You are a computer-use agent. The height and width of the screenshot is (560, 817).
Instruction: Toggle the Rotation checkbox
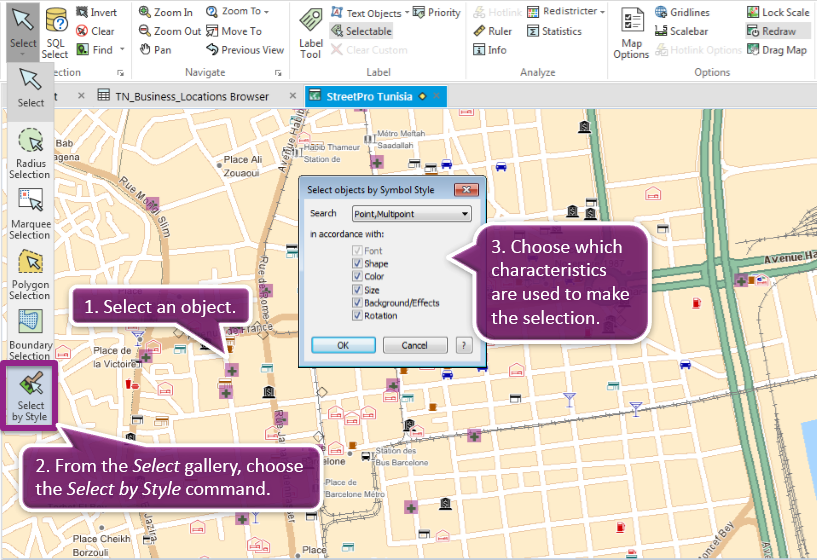point(357,316)
